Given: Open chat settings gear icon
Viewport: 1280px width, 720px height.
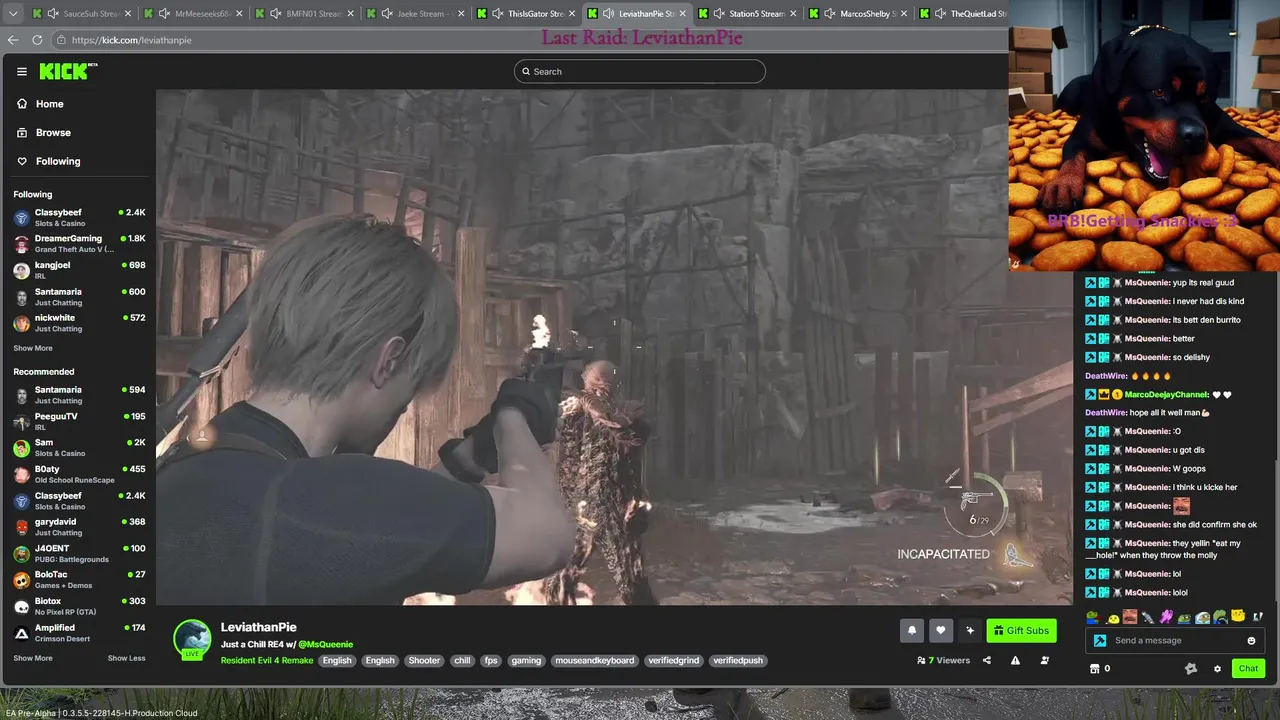Looking at the screenshot, I should tap(1217, 668).
